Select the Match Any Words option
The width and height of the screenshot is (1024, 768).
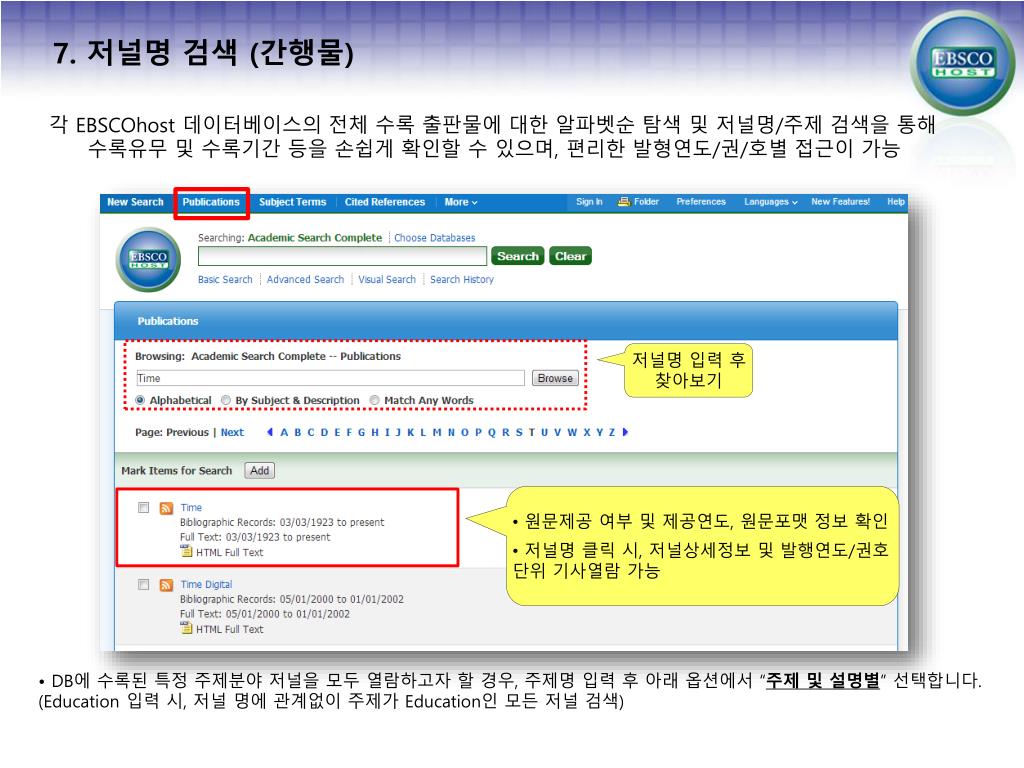(374, 400)
